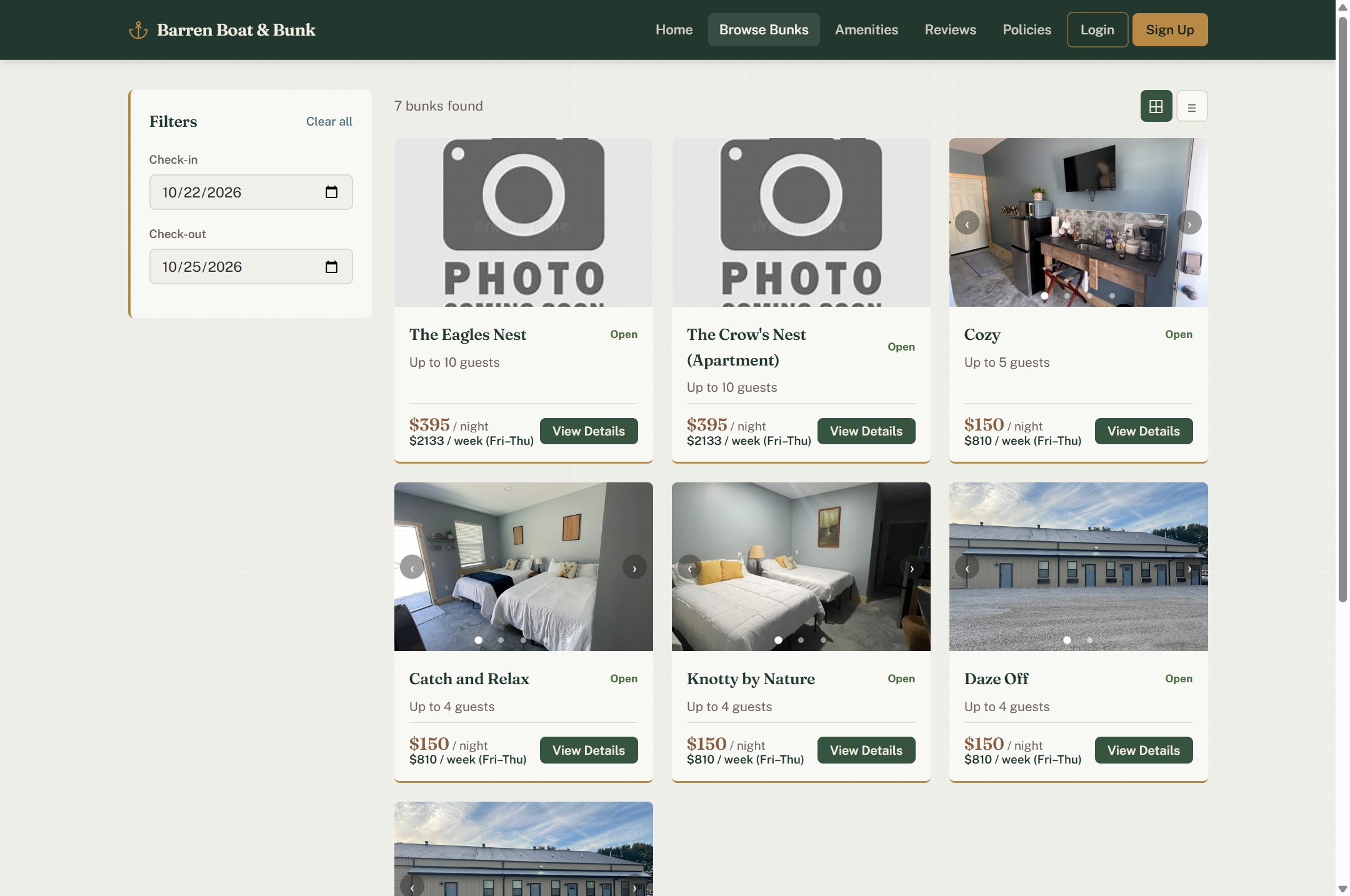Show previous photo on Catch and Relax

(x=412, y=567)
